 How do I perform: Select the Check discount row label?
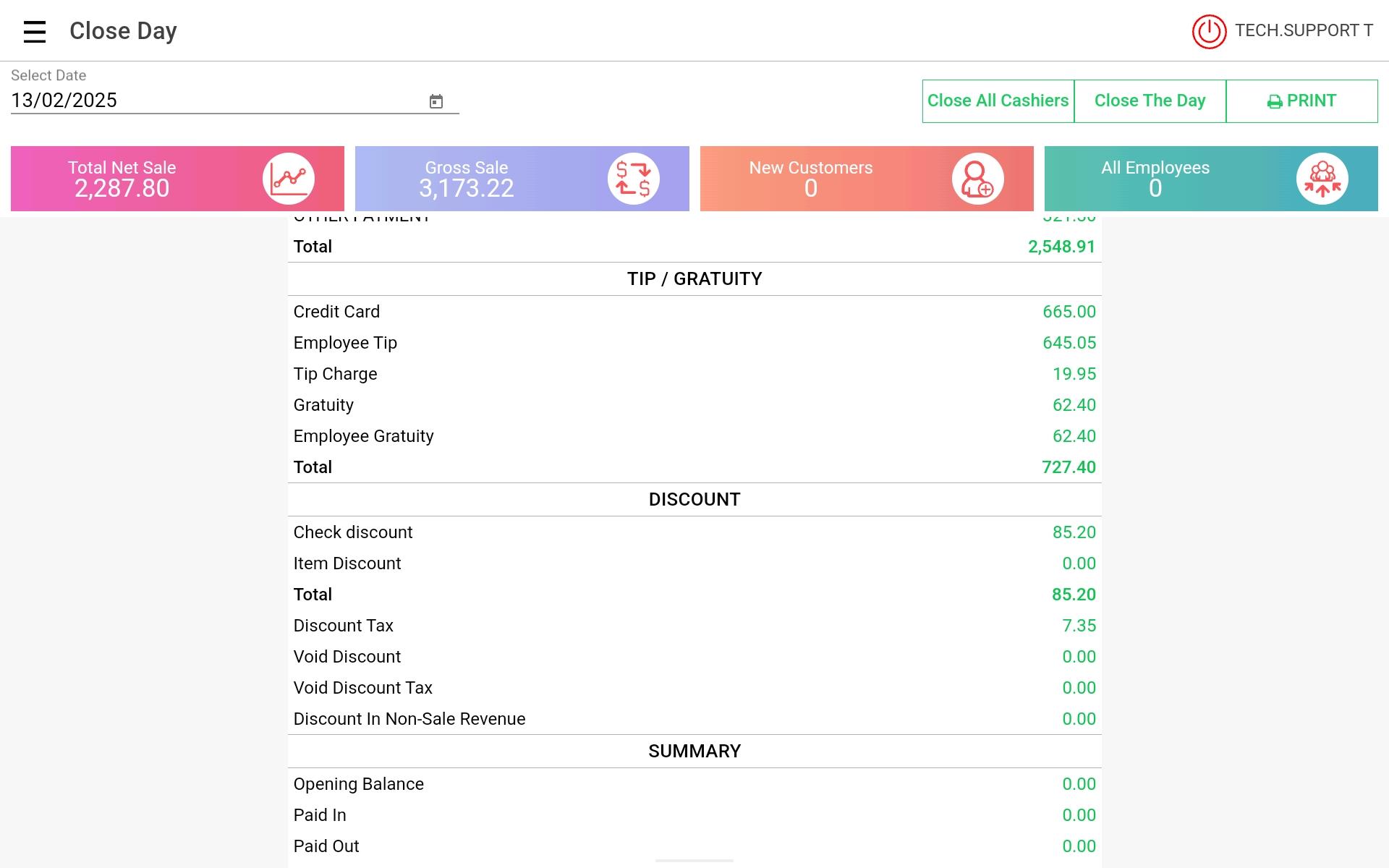[x=353, y=532]
